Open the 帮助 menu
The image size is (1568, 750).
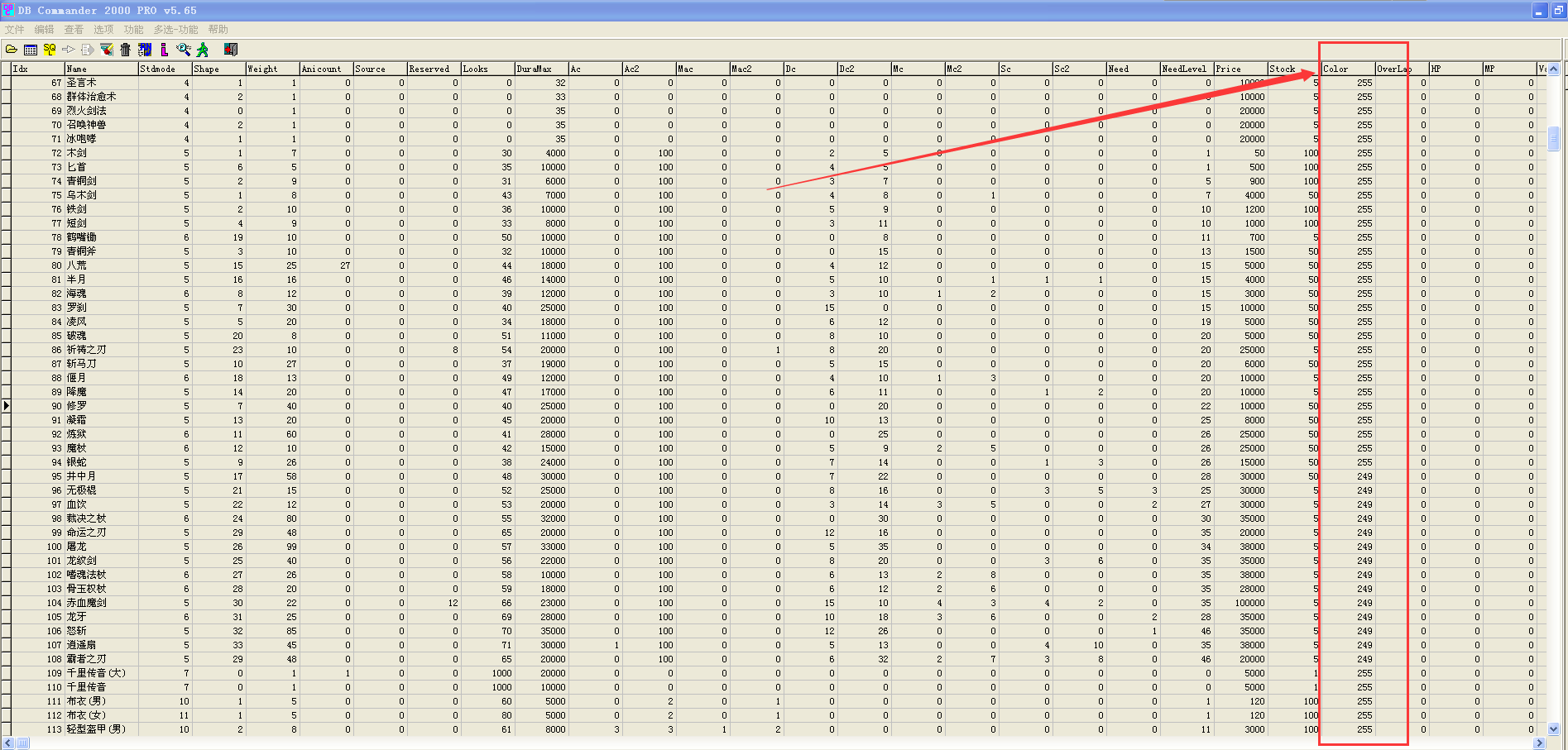coord(218,30)
